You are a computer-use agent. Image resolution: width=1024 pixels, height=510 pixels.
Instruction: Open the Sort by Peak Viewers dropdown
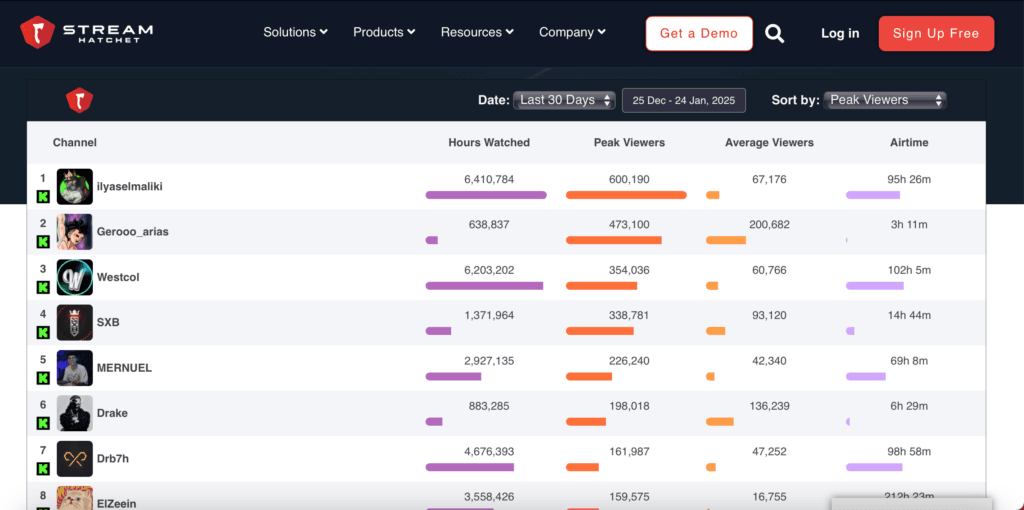click(x=885, y=100)
